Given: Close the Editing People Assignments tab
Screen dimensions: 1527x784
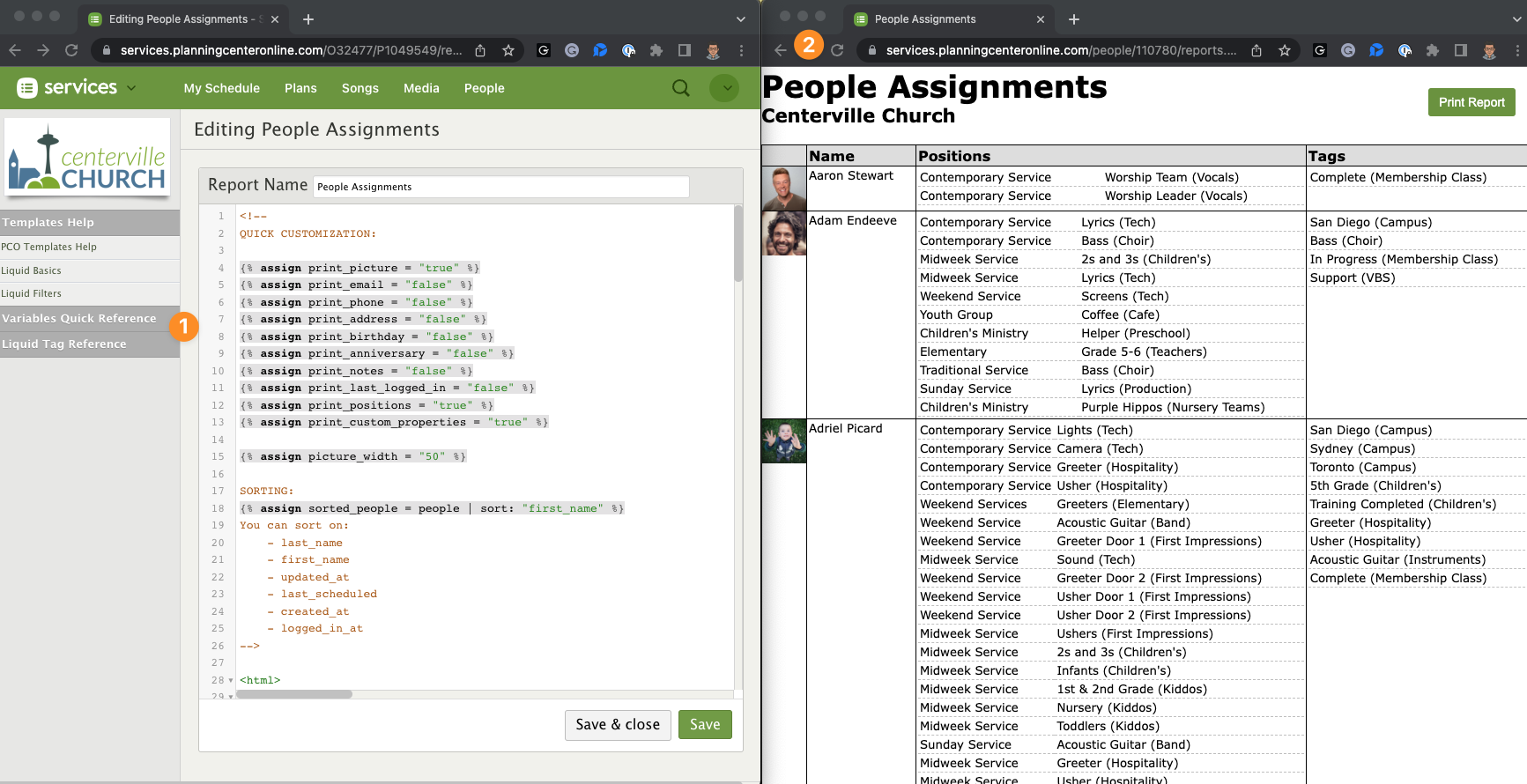Looking at the screenshot, I should coord(275,18).
